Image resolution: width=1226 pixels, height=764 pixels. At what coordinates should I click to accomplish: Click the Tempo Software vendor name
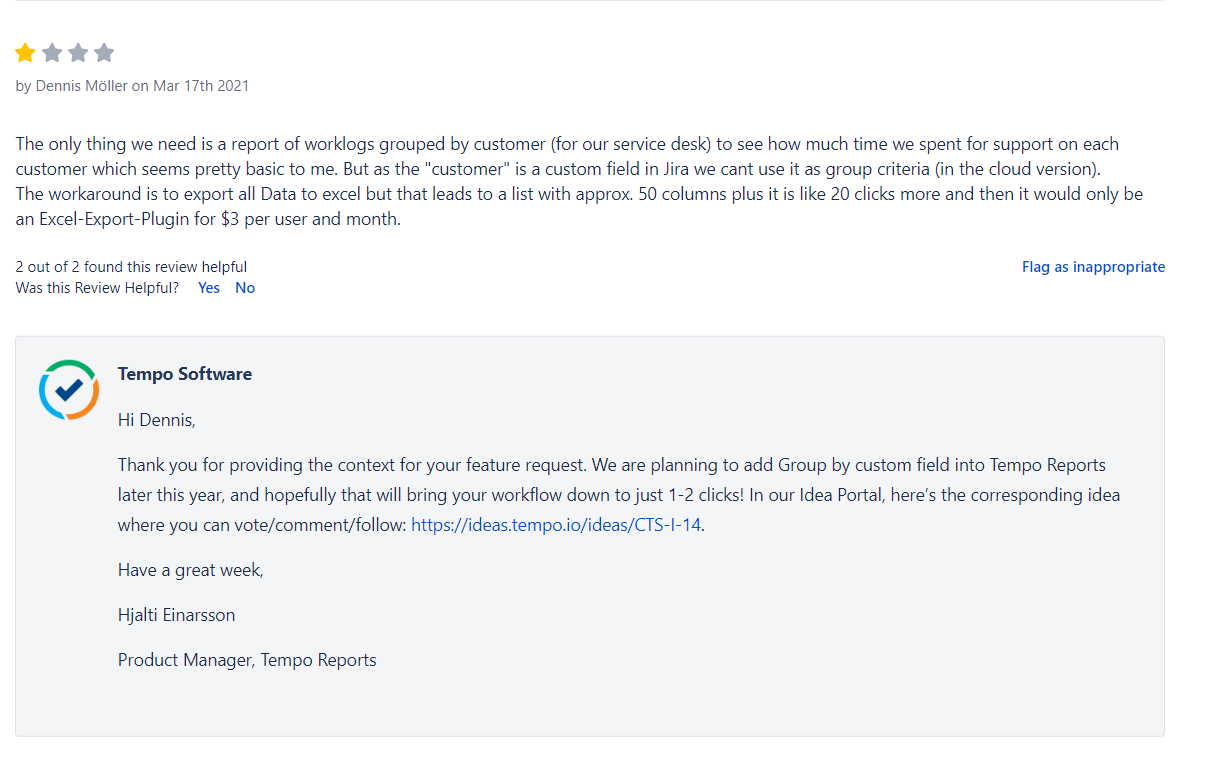point(185,374)
